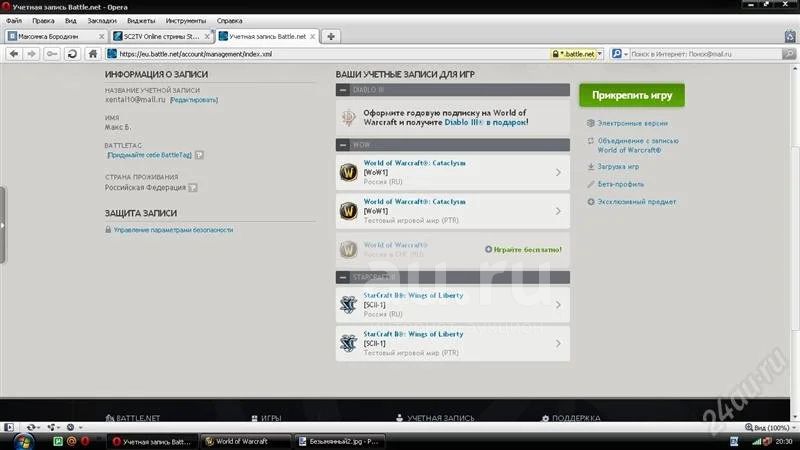Screen dimensions: 800x450
Task: Open the Opera Turbo icon in status bar
Action: pyautogui.click(x=70, y=427)
